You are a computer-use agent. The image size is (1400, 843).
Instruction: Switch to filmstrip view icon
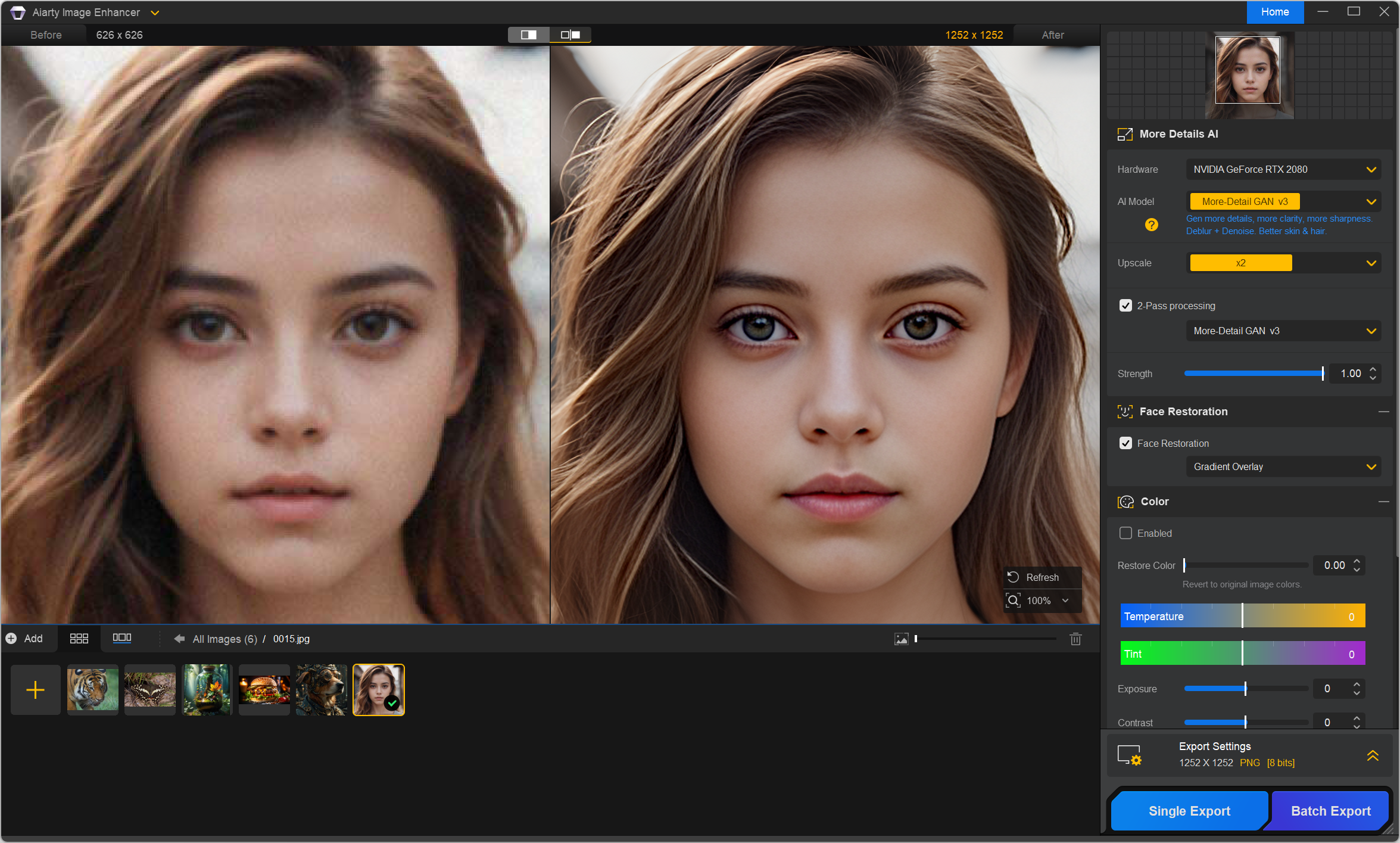(121, 638)
